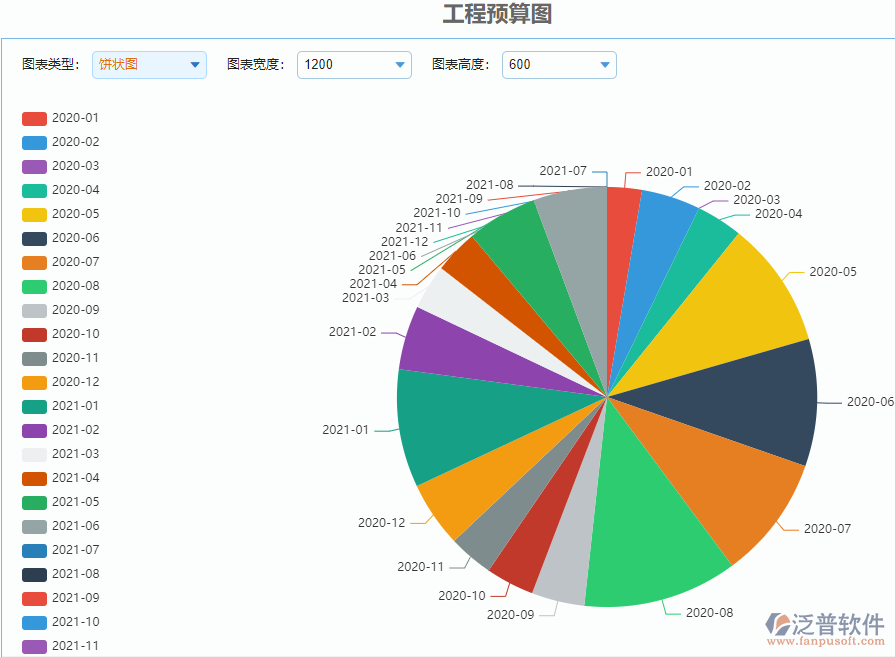Image resolution: width=895 pixels, height=657 pixels.
Task: Open the 图表宽度 dropdown showing 1200
Action: pos(354,64)
